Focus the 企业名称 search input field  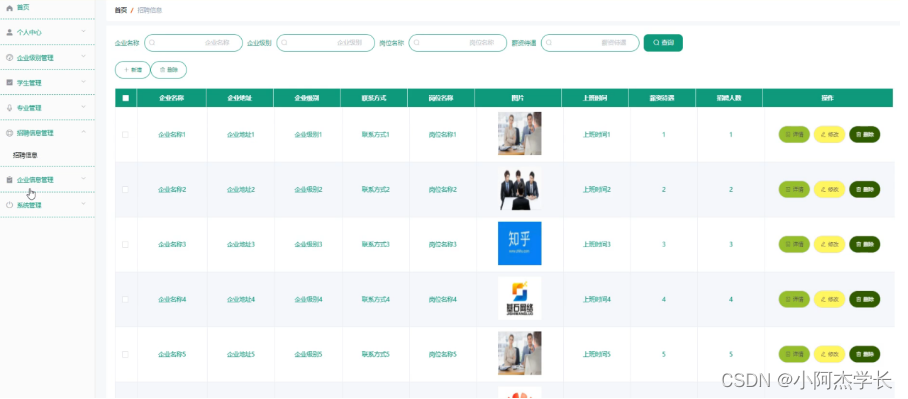[193, 43]
